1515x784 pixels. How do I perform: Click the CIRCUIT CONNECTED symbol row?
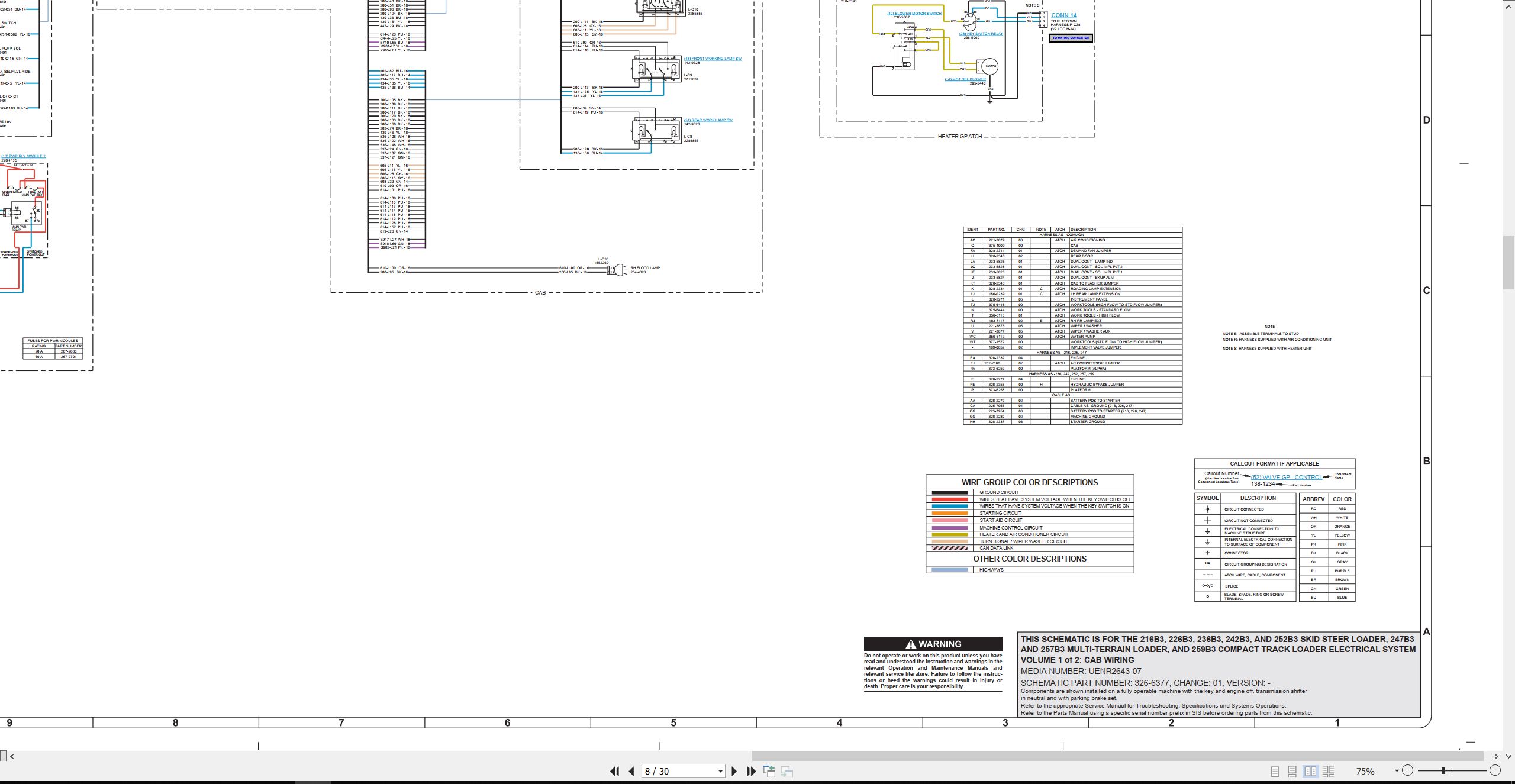coord(1245,509)
